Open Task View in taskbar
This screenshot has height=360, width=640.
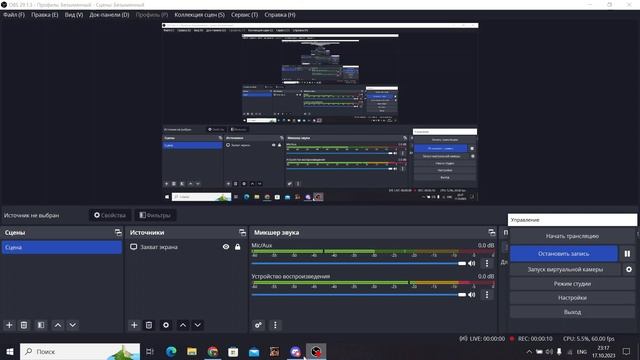[150, 351]
